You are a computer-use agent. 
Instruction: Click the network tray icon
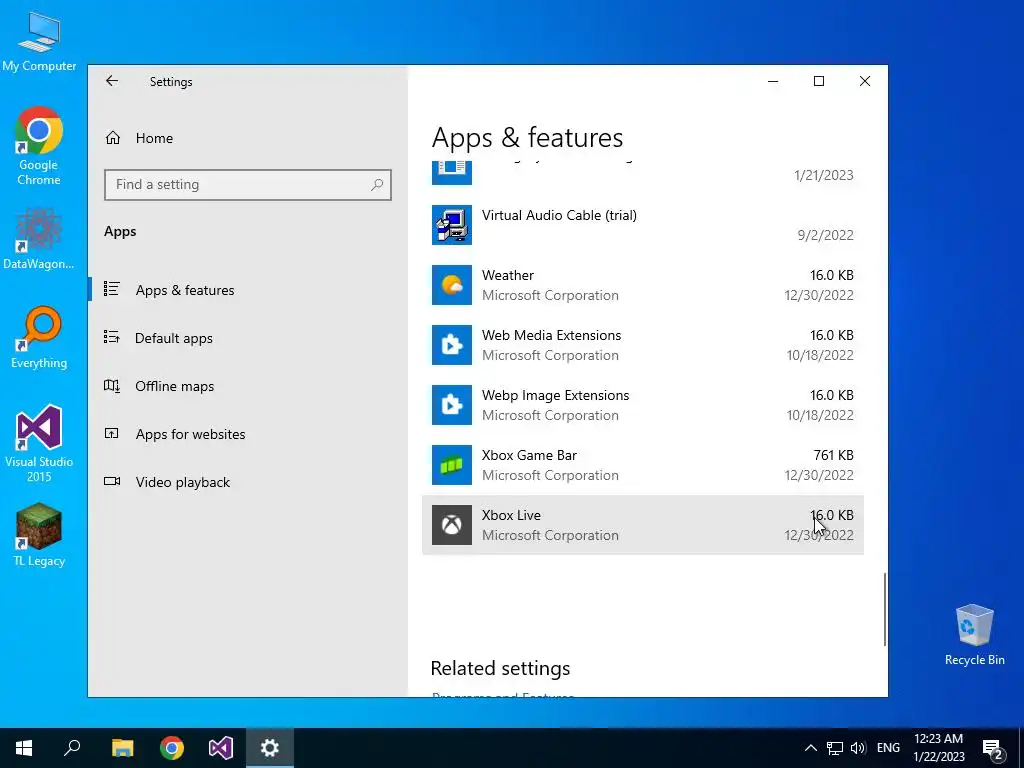tap(835, 748)
